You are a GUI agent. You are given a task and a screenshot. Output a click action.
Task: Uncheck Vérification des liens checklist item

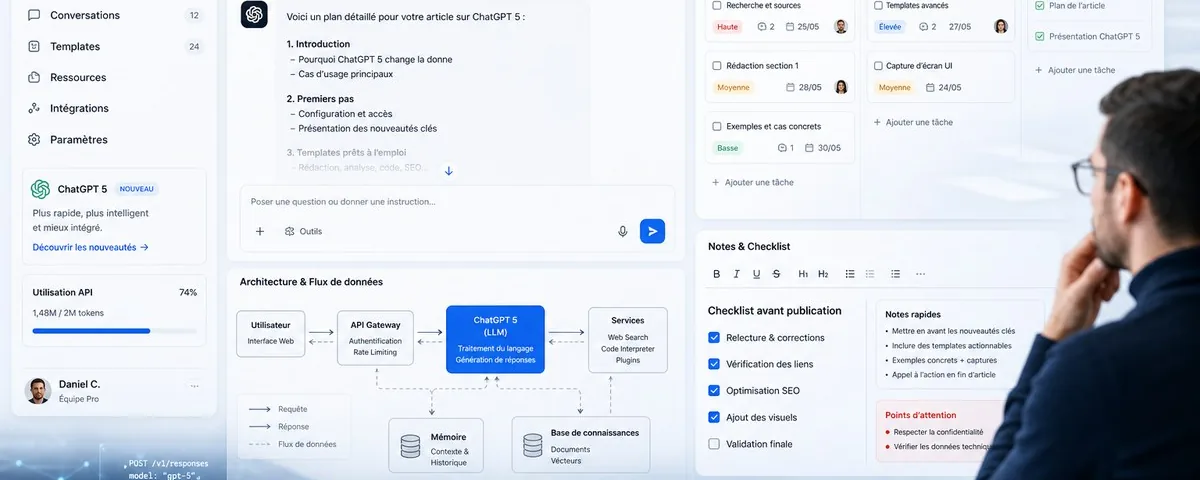pos(714,364)
